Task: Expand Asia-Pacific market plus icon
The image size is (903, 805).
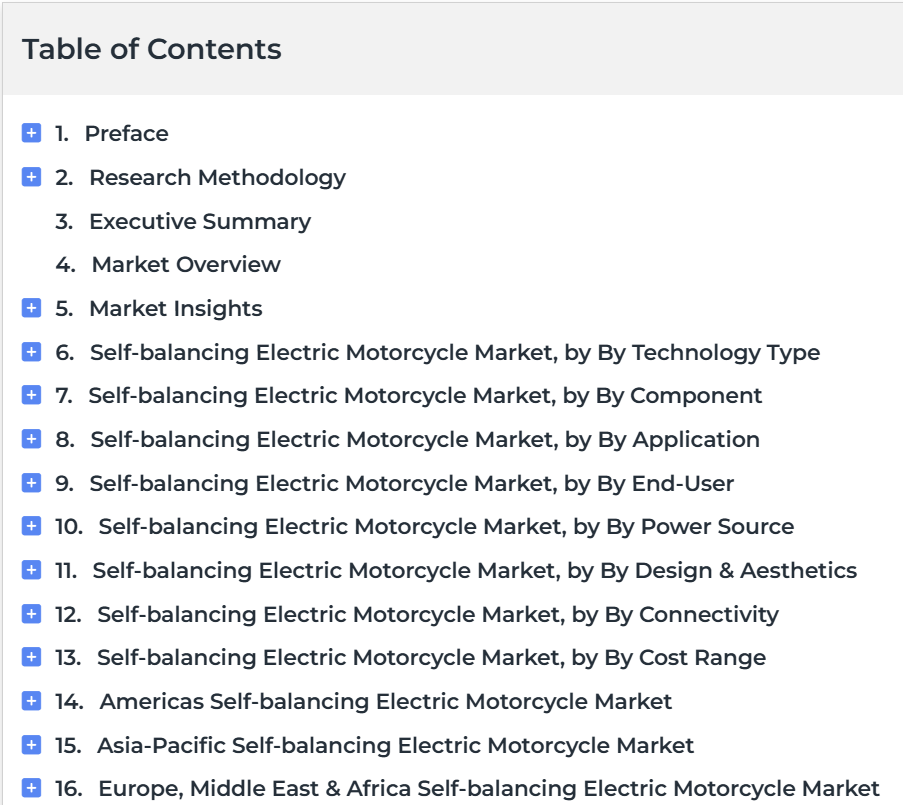Action: (x=31, y=745)
